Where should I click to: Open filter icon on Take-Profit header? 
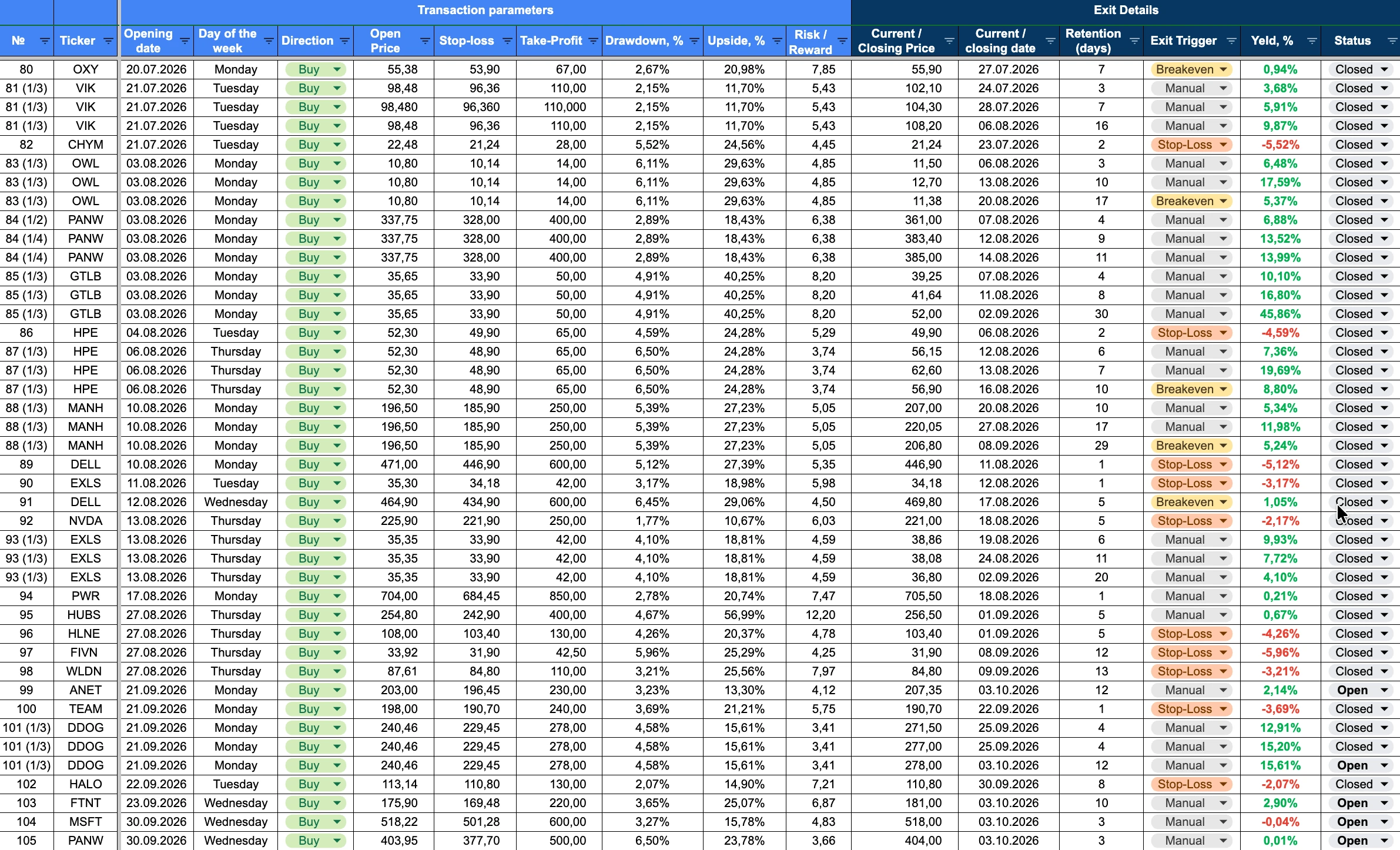(x=593, y=41)
